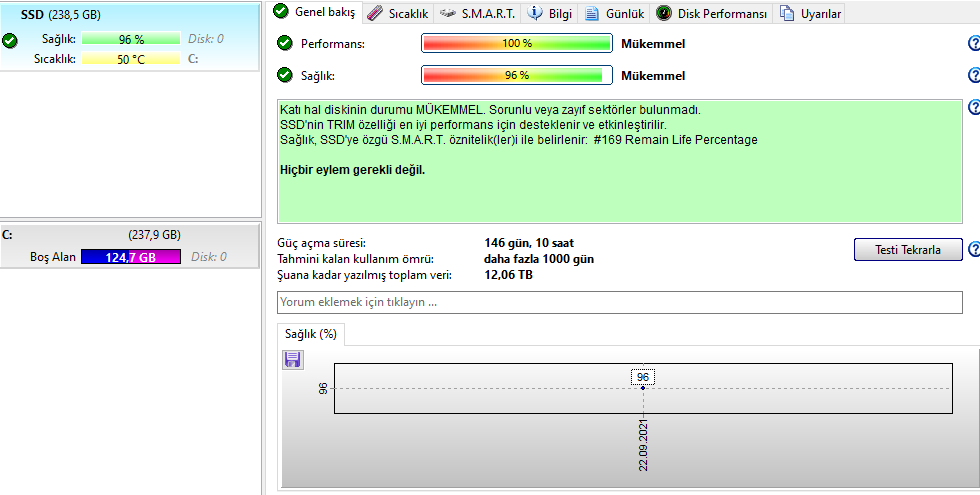Open the S.M.A.R.T. tab
This screenshot has height=495, width=980.
point(477,13)
